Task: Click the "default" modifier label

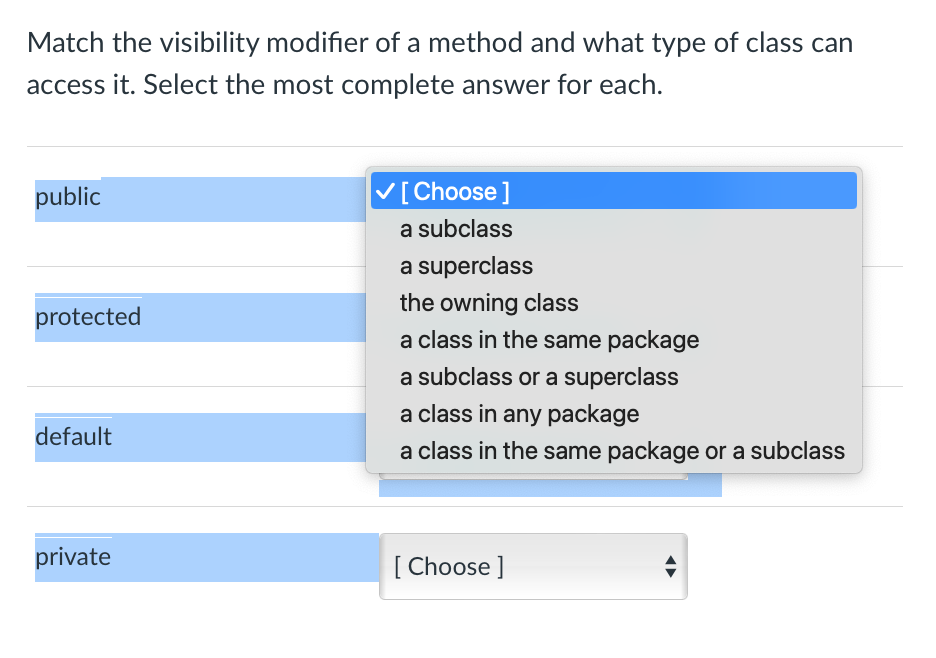Action: pos(73,437)
